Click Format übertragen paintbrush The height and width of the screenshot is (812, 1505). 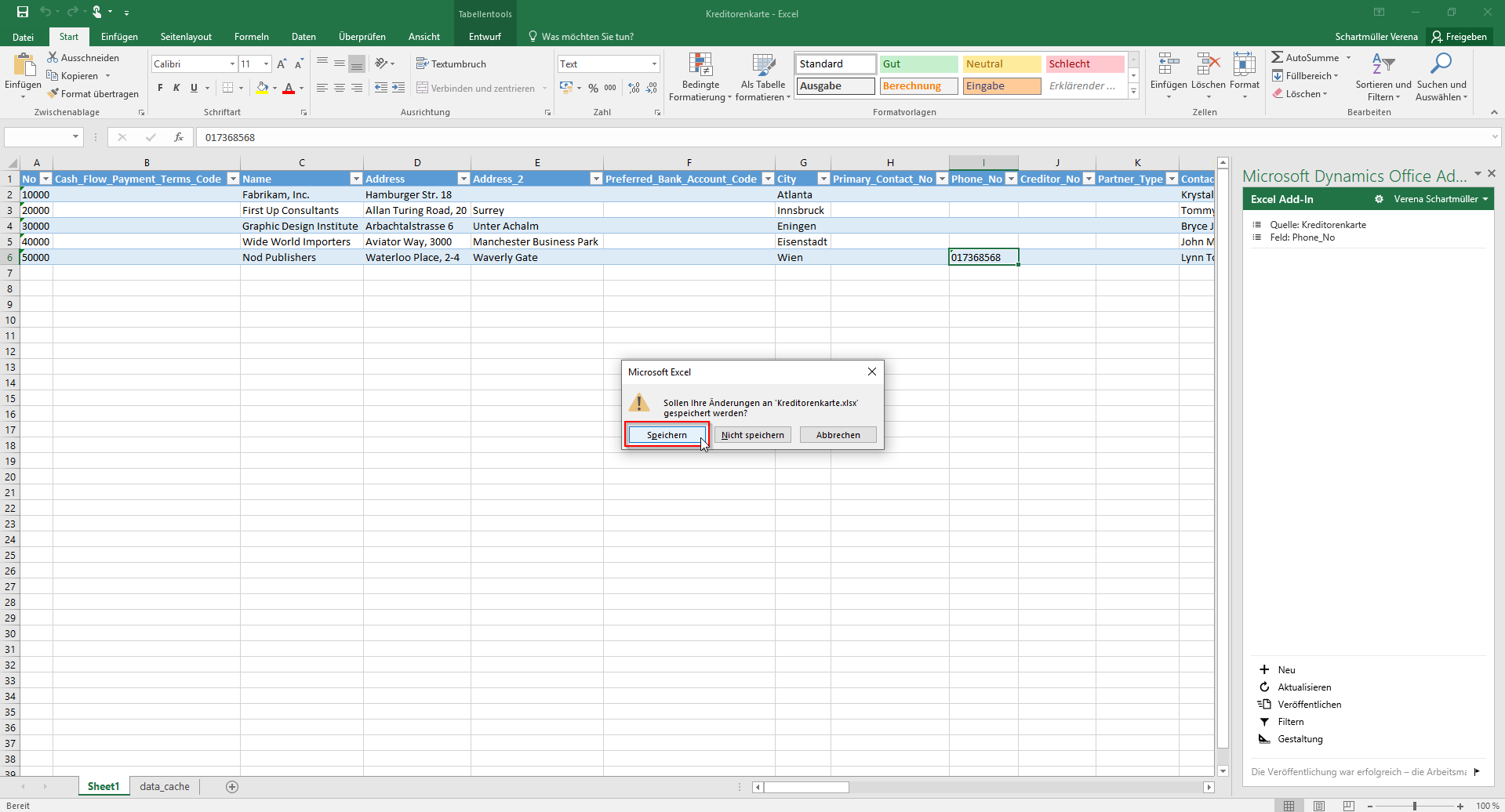pos(93,94)
